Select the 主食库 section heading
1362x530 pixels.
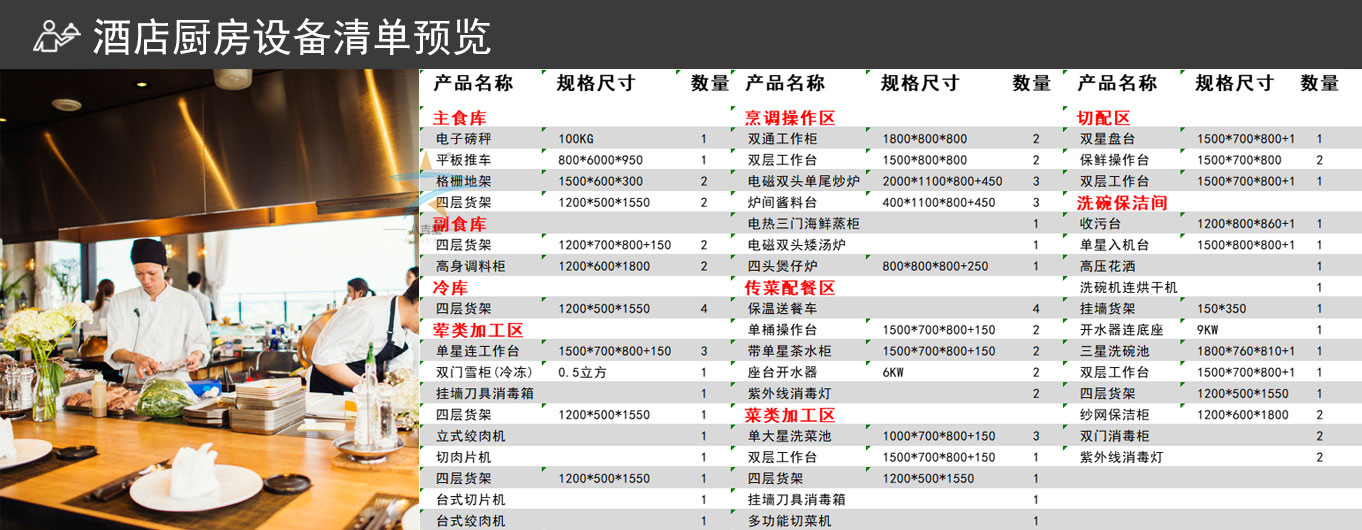(x=459, y=118)
